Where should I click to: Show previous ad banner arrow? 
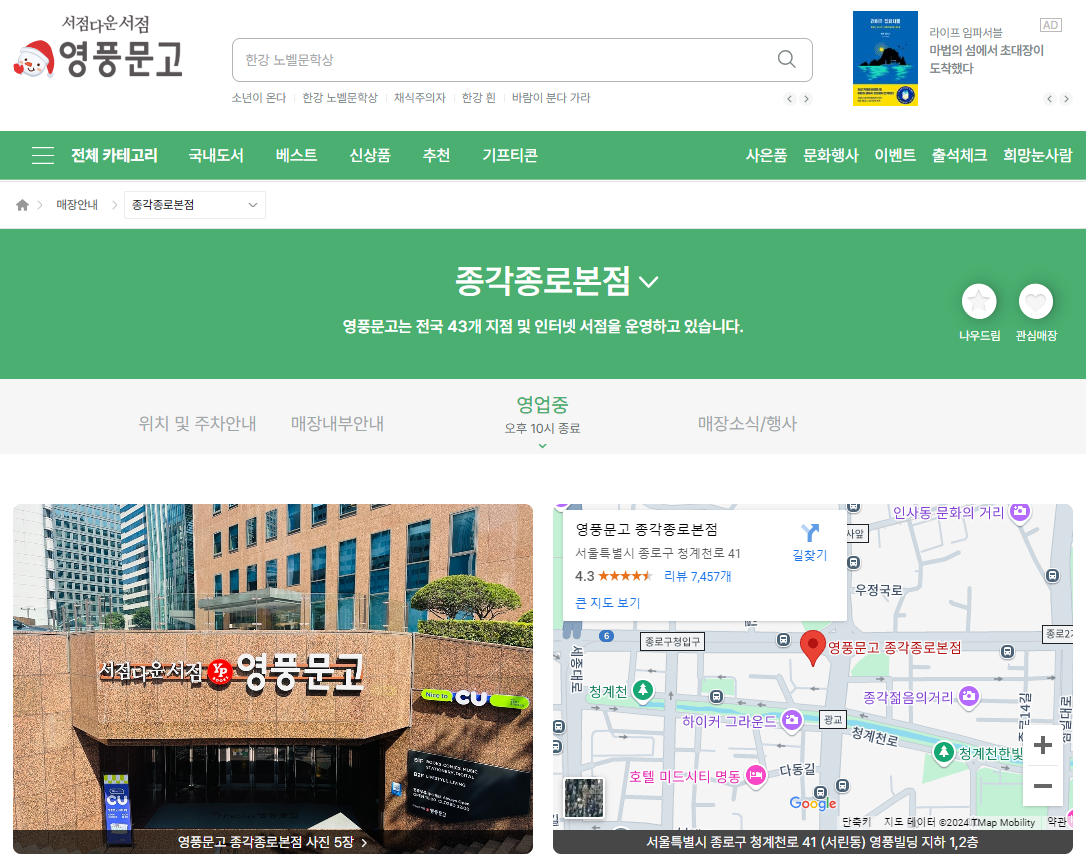point(1050,98)
